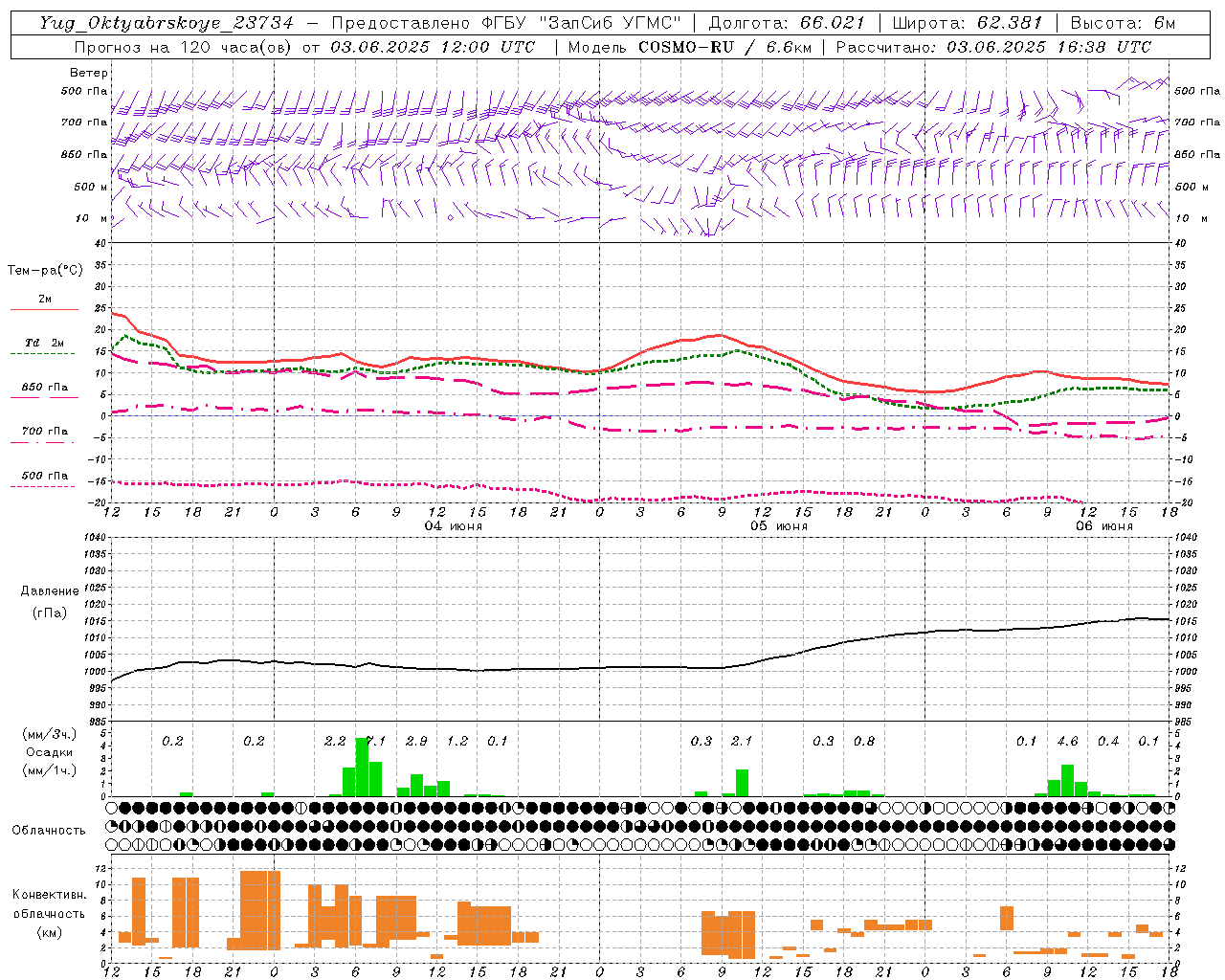Click the 1.2 precipitation total value
Screen dimensions: 1225x980
(457, 741)
